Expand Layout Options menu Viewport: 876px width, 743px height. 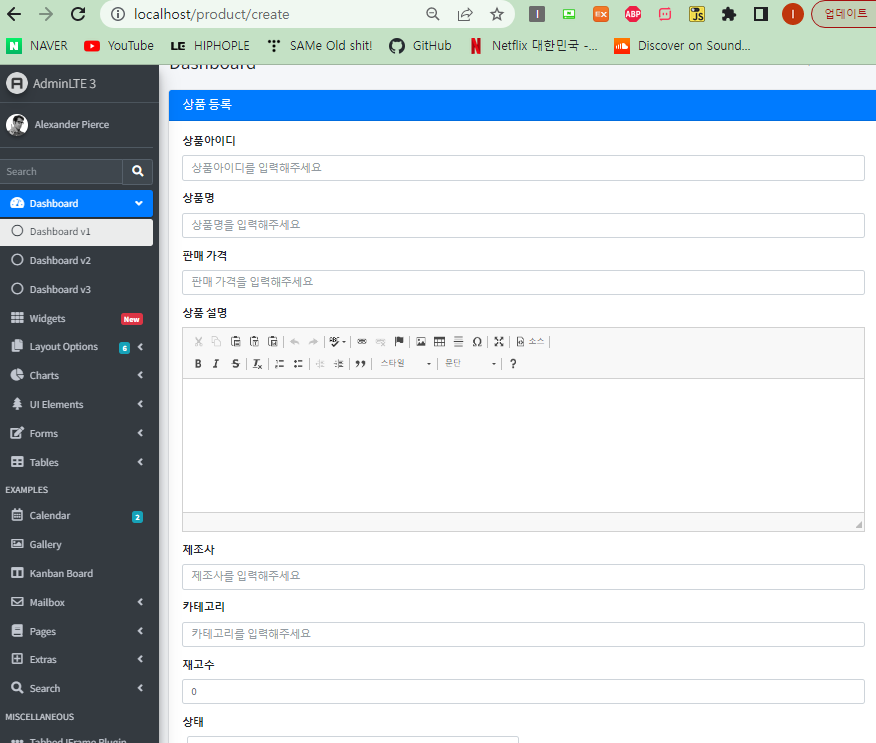click(x=76, y=347)
